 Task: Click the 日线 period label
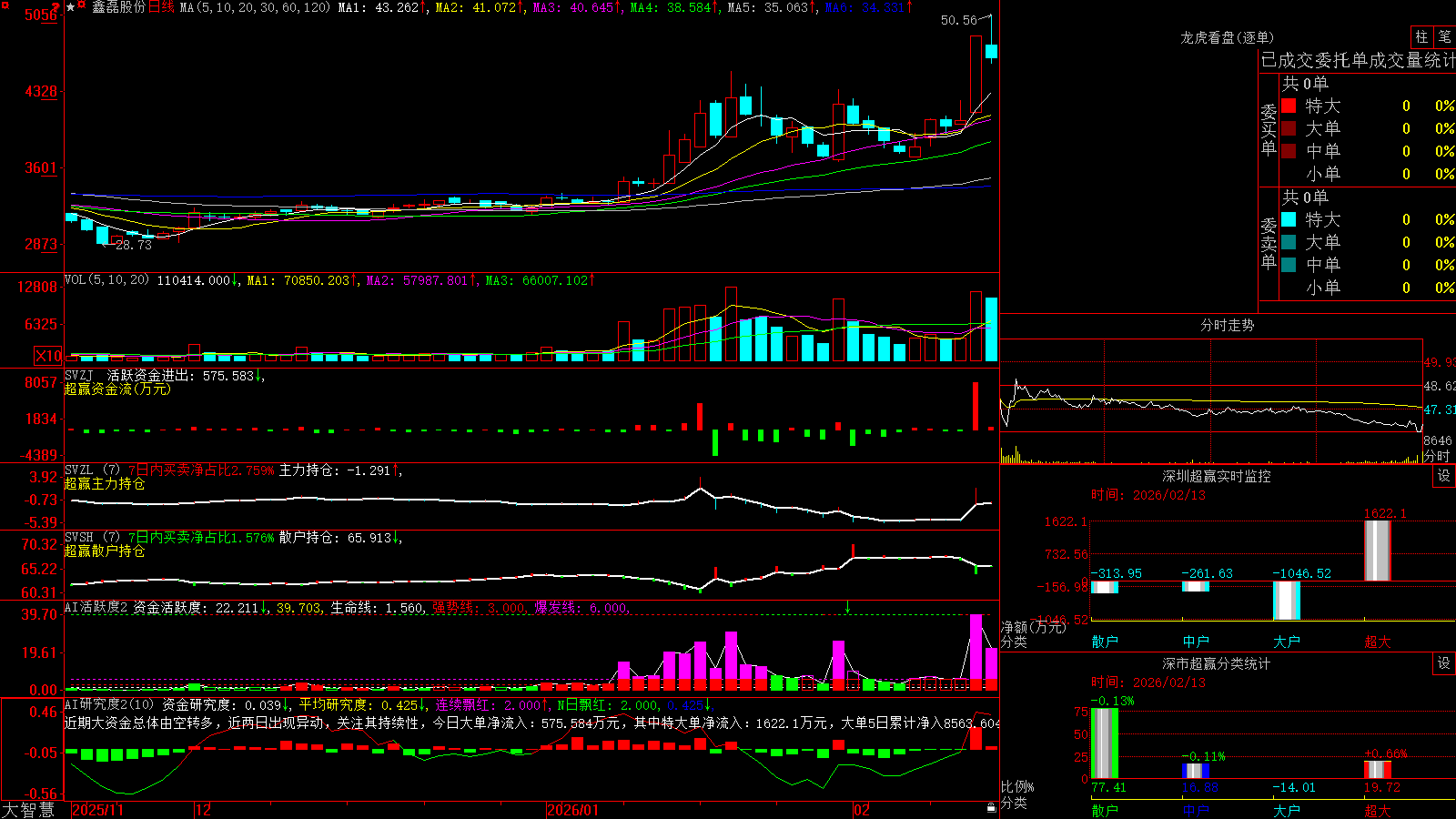(x=161, y=7)
